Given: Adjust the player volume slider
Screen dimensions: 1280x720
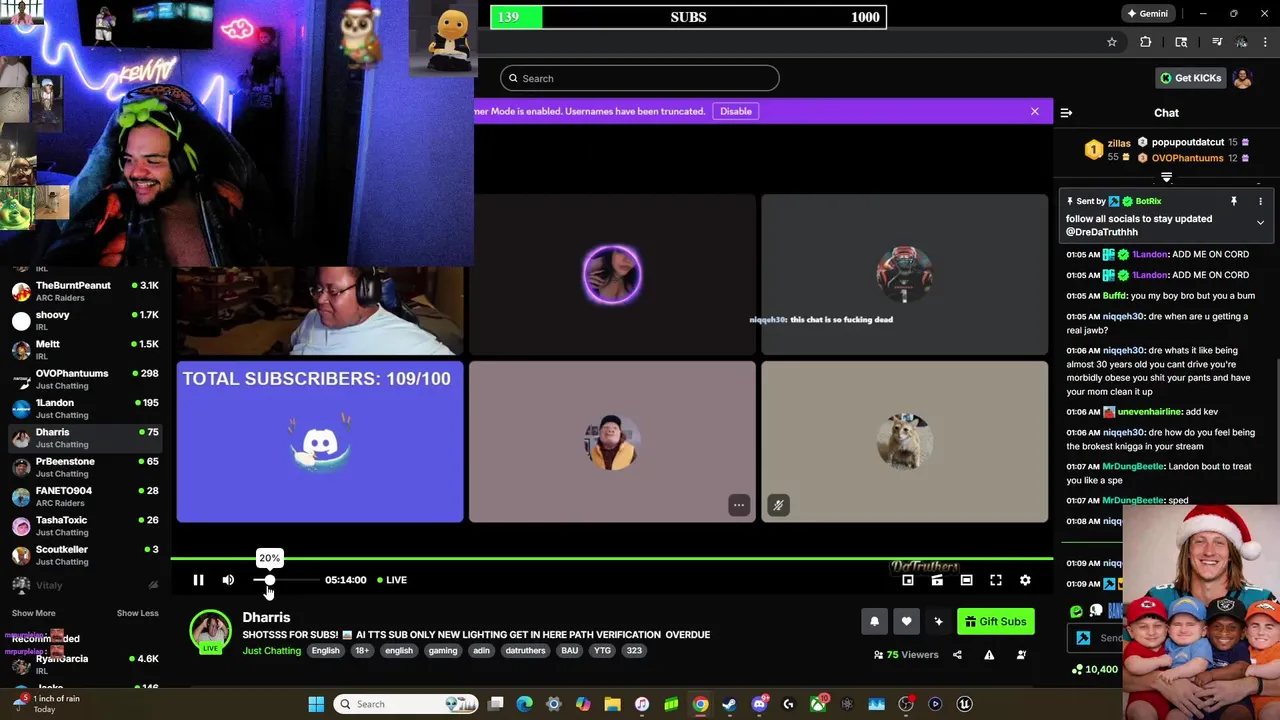Looking at the screenshot, I should click(284, 580).
